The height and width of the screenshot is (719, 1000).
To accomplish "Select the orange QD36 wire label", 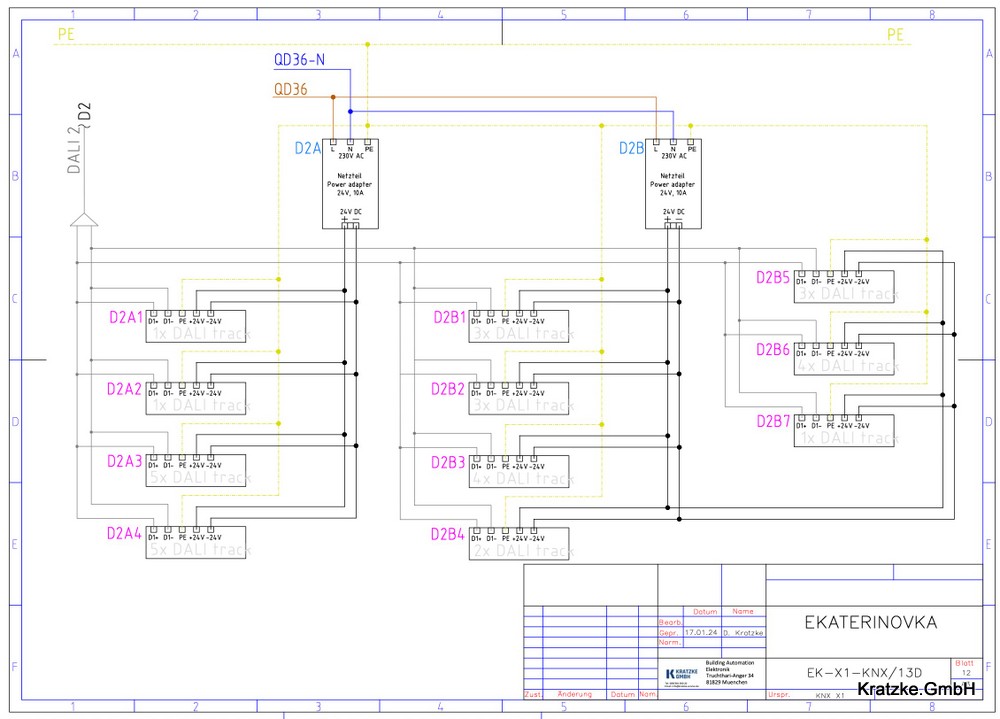I will click(x=290, y=89).
